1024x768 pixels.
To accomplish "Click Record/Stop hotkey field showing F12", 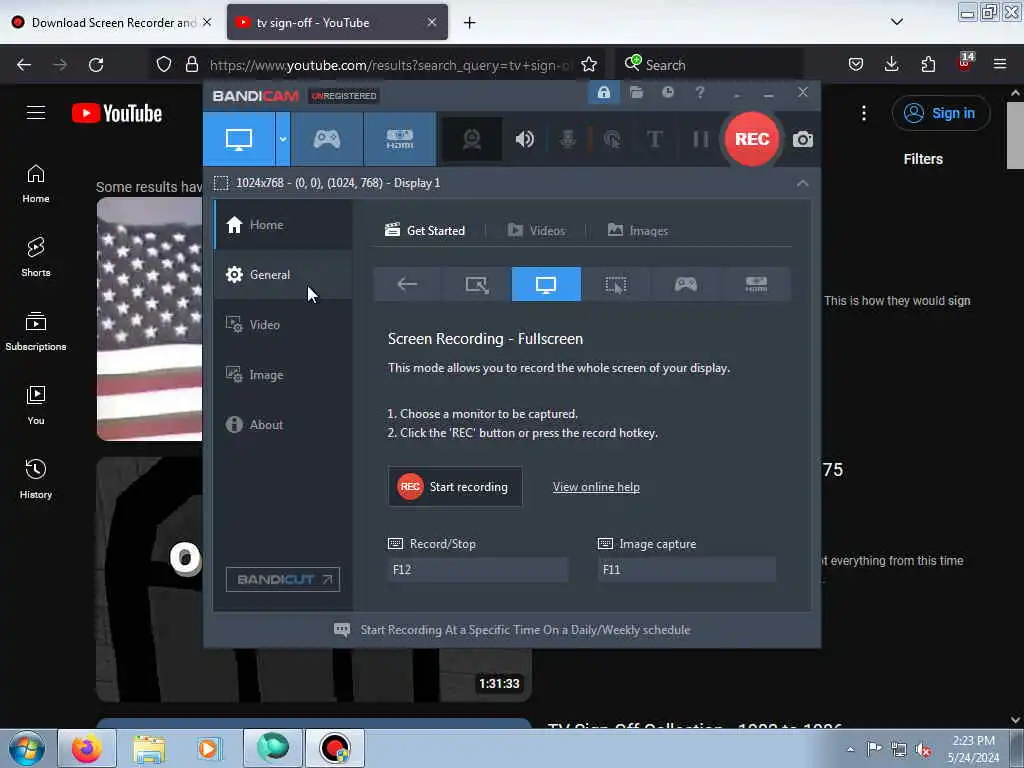I will [477, 570].
